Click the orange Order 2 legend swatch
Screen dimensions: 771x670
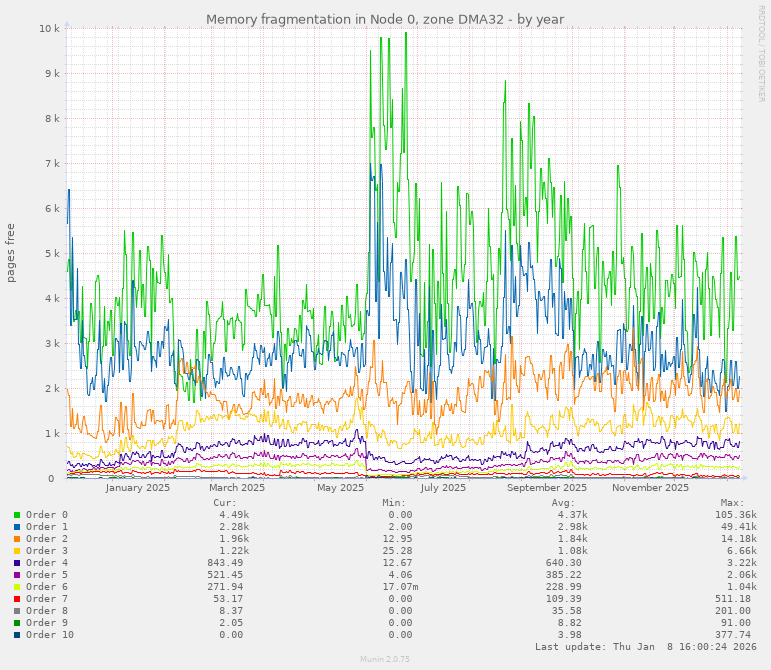(x=17, y=539)
